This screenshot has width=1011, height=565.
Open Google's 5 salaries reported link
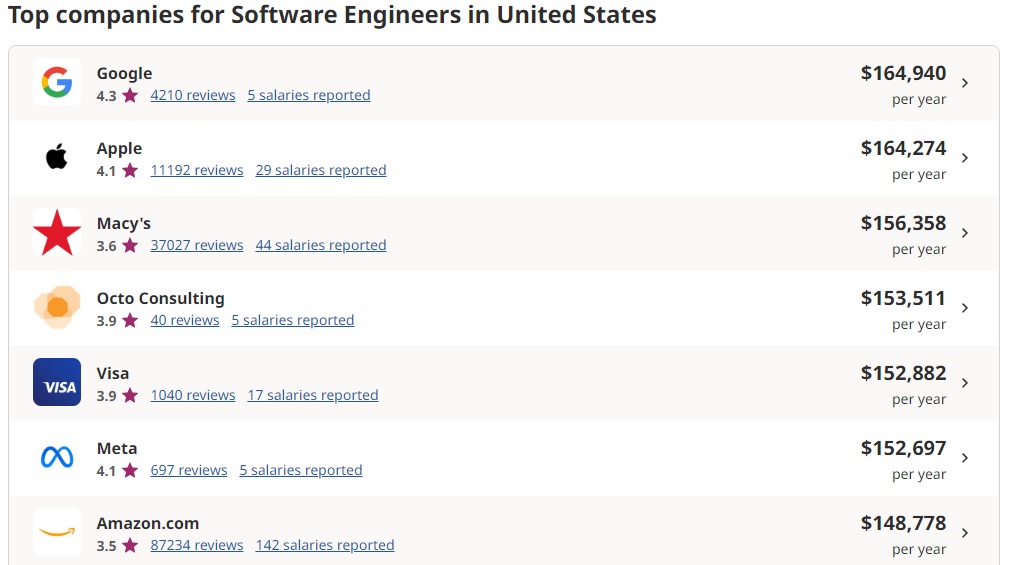[309, 95]
